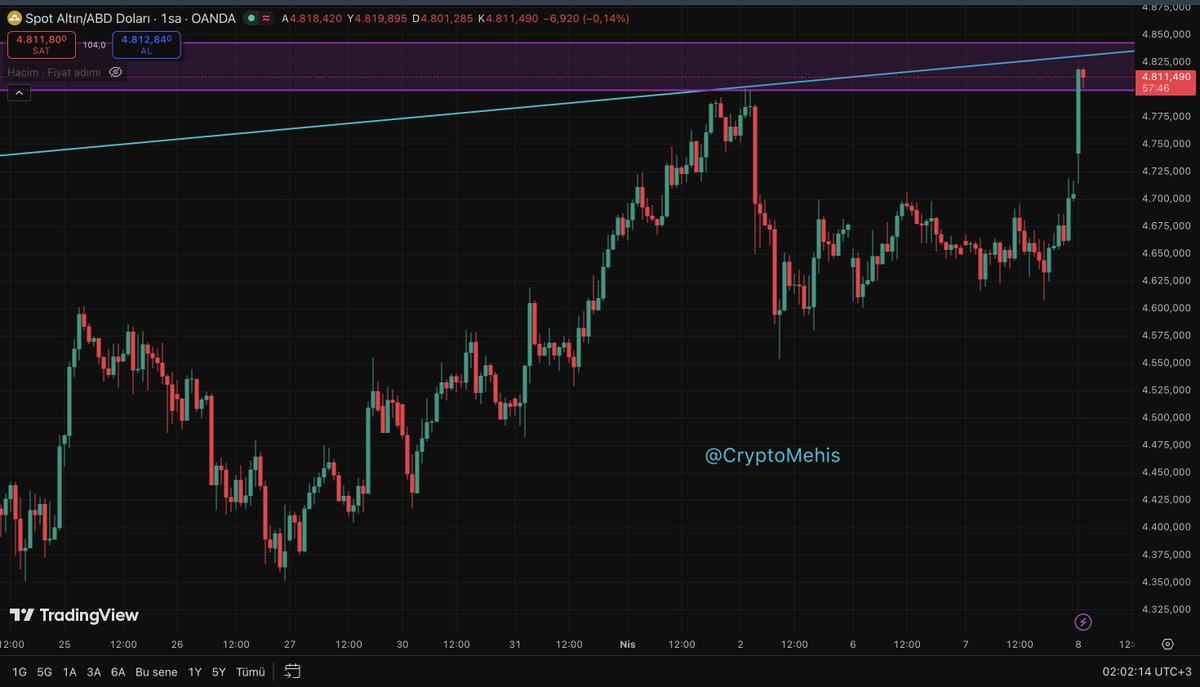Click the 4.500,000 price axis label
This screenshot has width=1200, height=687.
pos(1166,417)
